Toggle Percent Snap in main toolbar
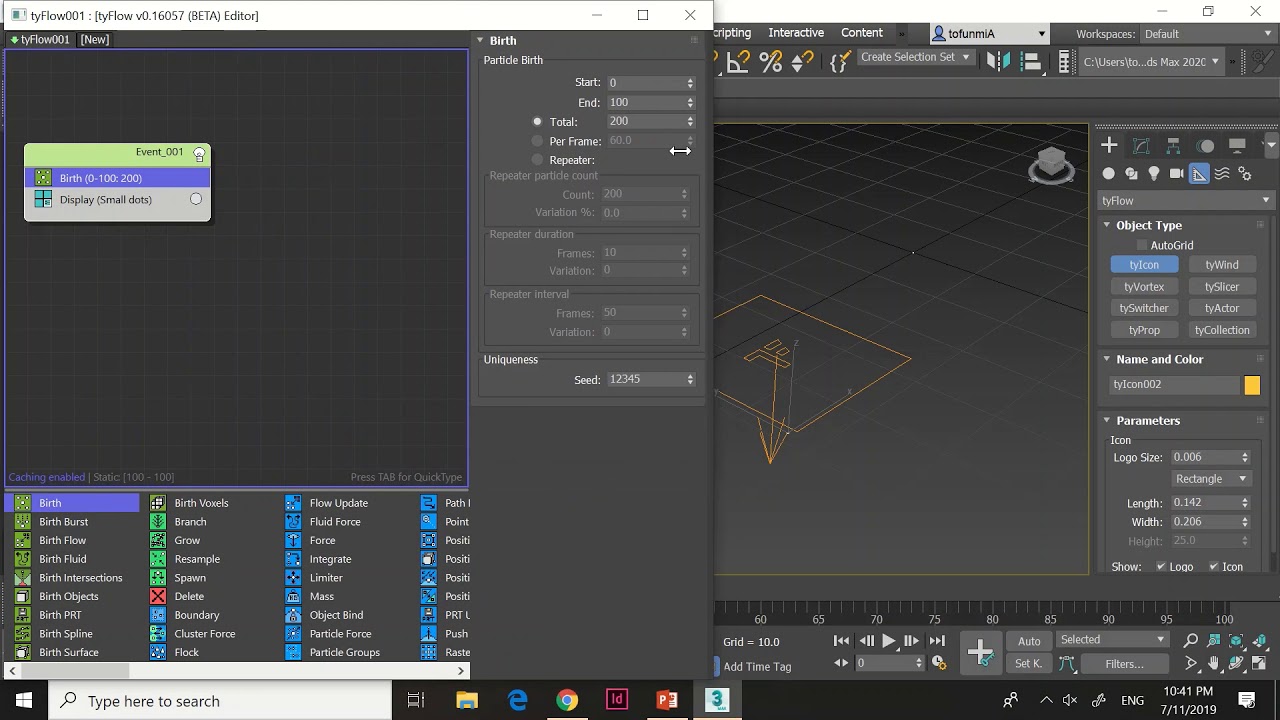The height and width of the screenshot is (720, 1280). (x=770, y=62)
